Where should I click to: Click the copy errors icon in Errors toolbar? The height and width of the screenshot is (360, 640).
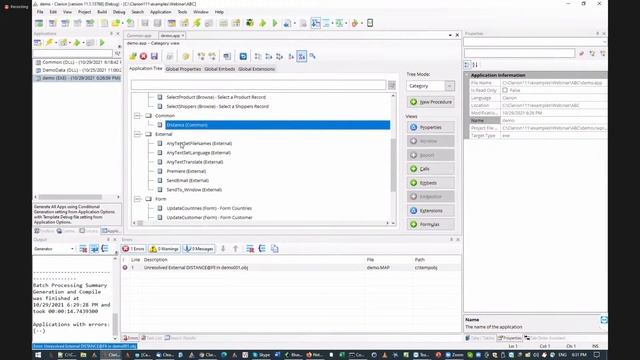click(275, 249)
